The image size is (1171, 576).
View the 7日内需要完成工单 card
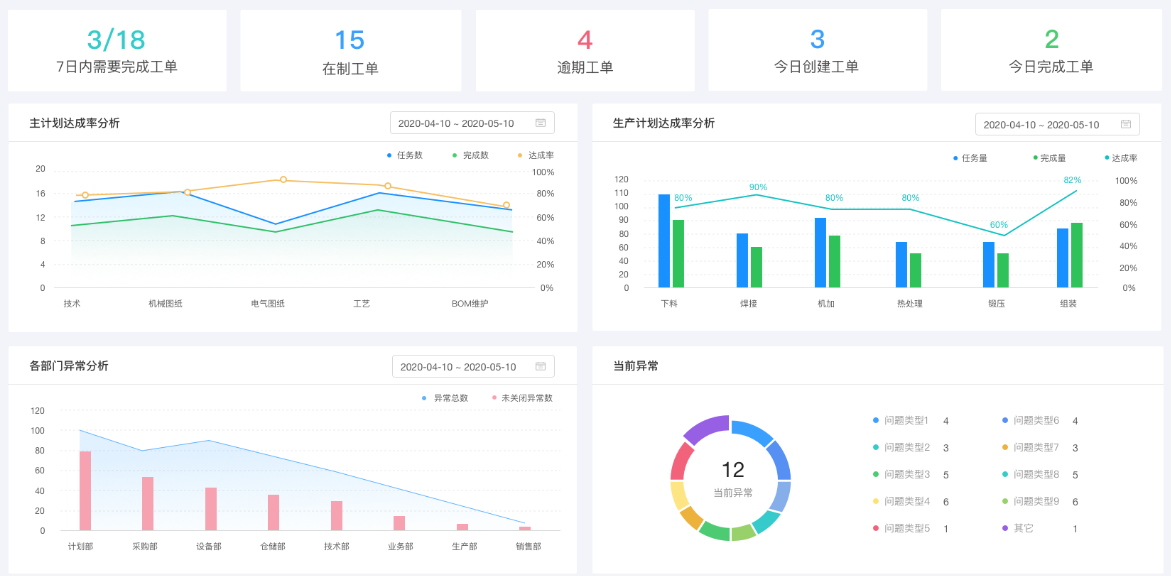click(x=117, y=51)
